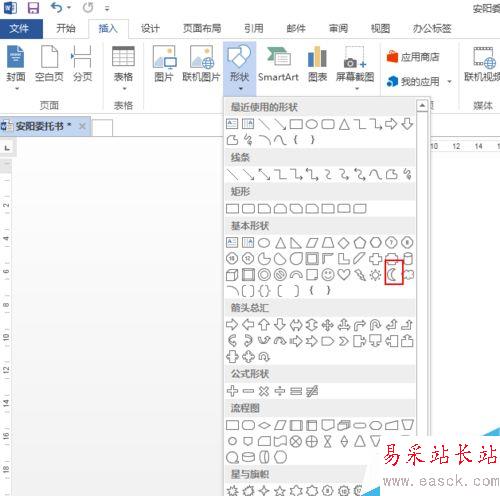Select the donut ring shape in 基本形状
Image resolution: width=500 pixels, height=496 pixels.
pyautogui.click(x=264, y=275)
